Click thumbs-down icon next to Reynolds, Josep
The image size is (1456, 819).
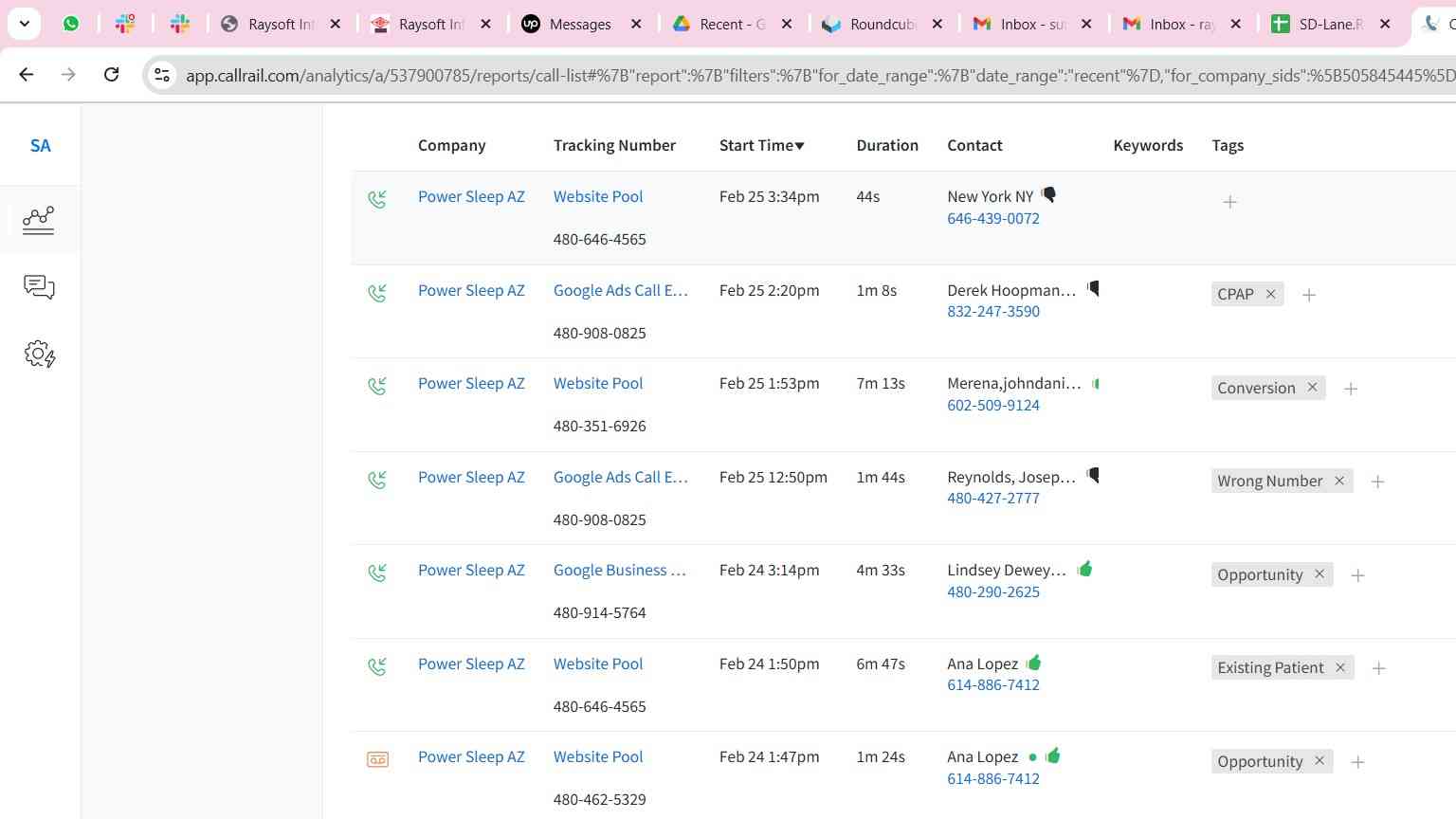1093,475
